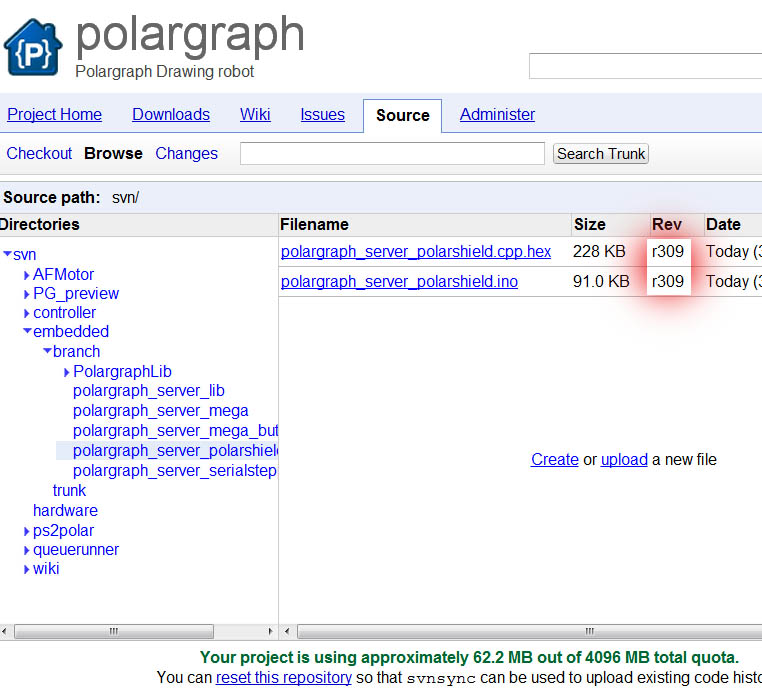Click the directory pane scroll-right arrow
762x694 pixels.
pyautogui.click(x=270, y=631)
